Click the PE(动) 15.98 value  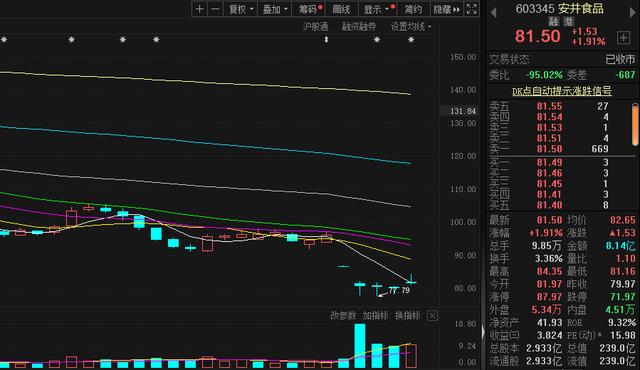click(622, 335)
